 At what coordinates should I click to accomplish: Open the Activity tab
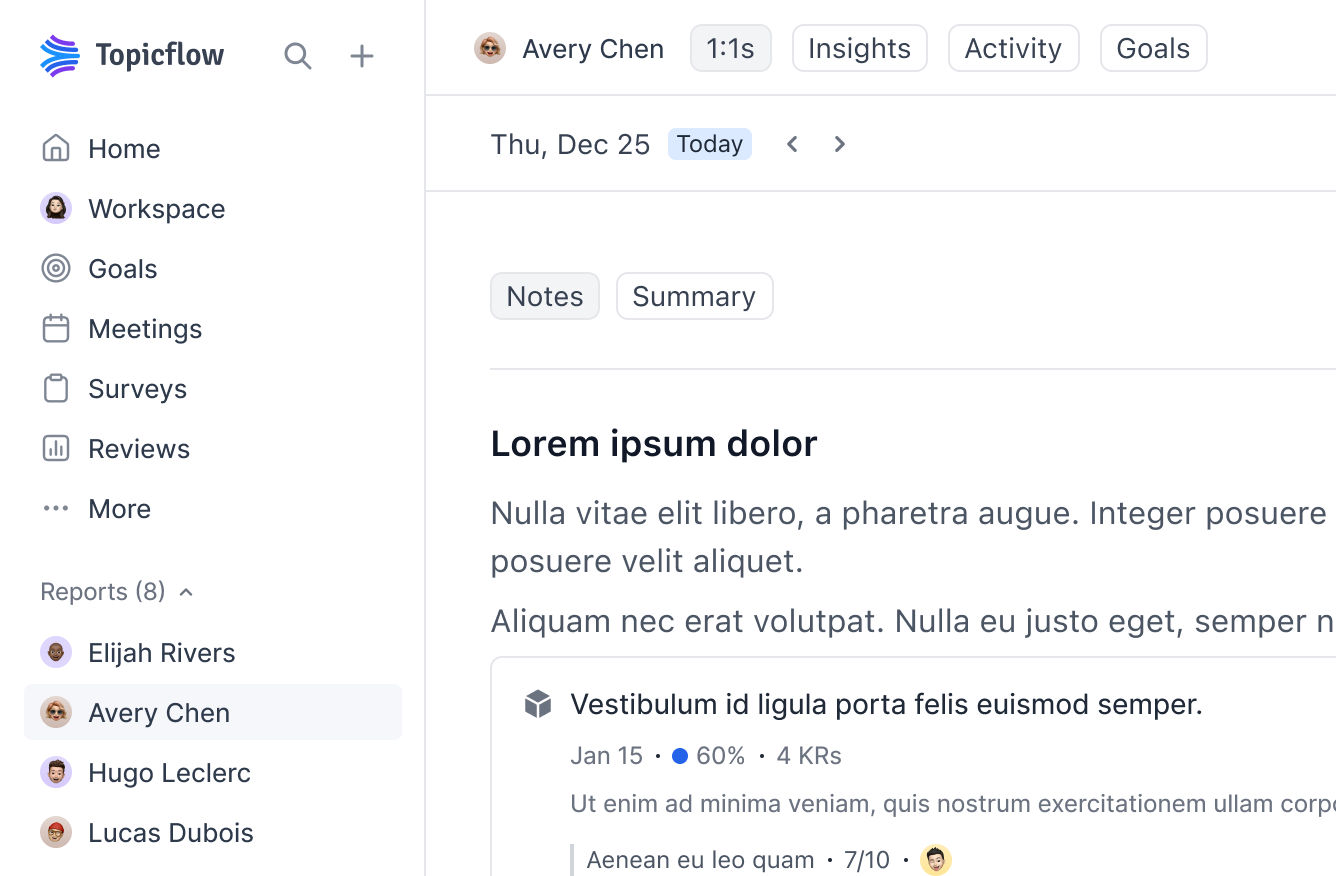click(1013, 47)
